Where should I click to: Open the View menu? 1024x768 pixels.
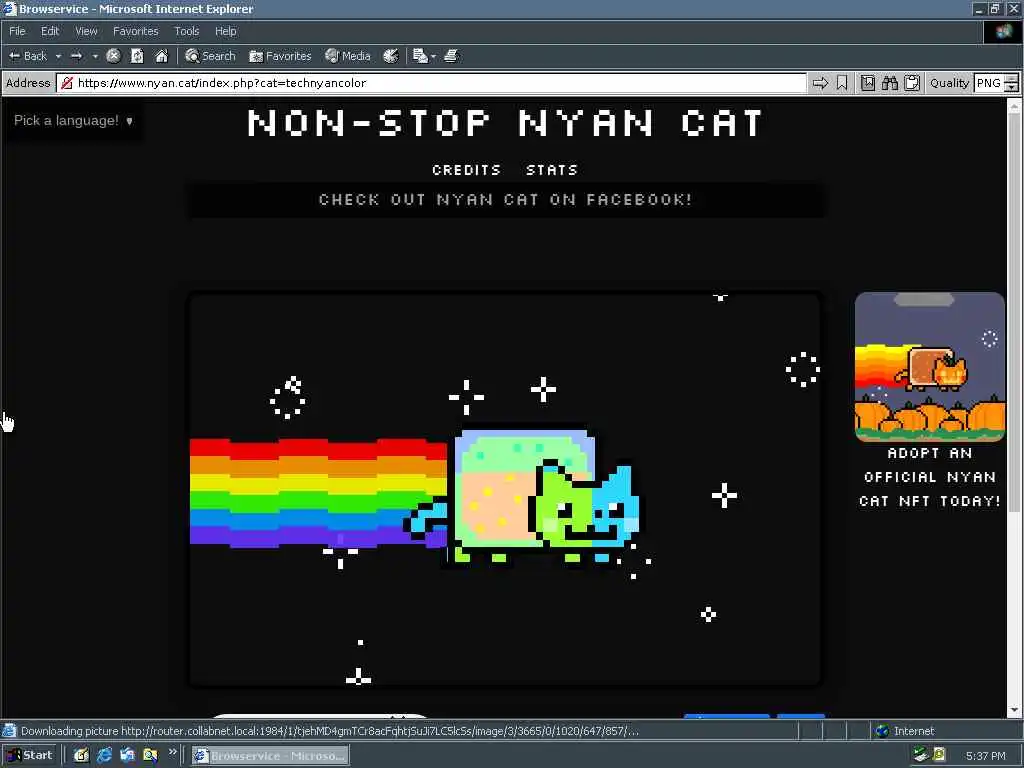tap(86, 31)
